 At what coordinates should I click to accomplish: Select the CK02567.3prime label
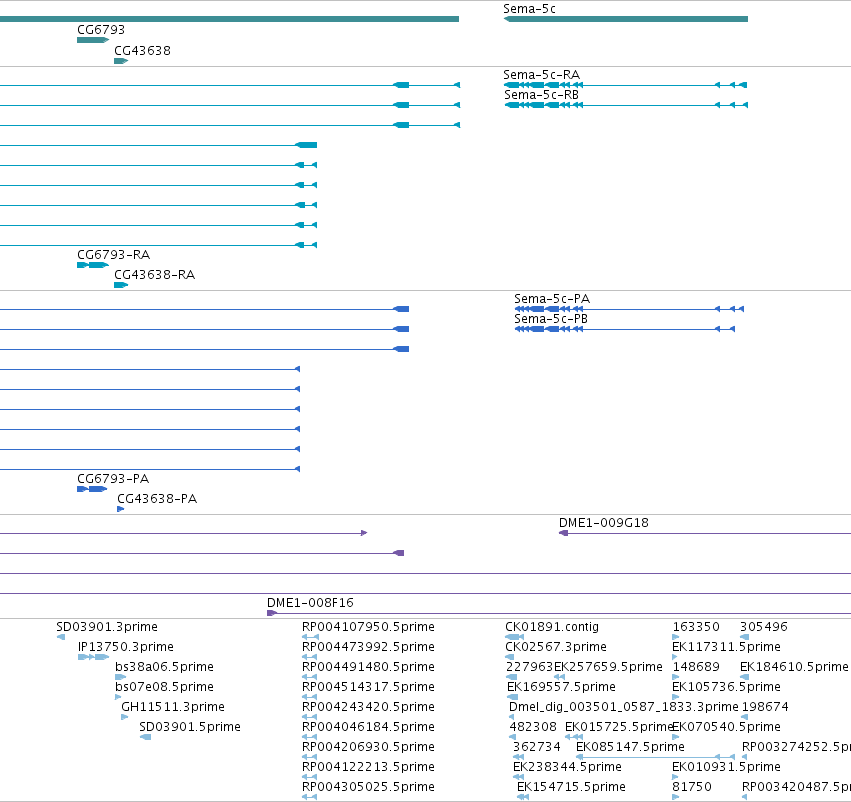pyautogui.click(x=556, y=647)
